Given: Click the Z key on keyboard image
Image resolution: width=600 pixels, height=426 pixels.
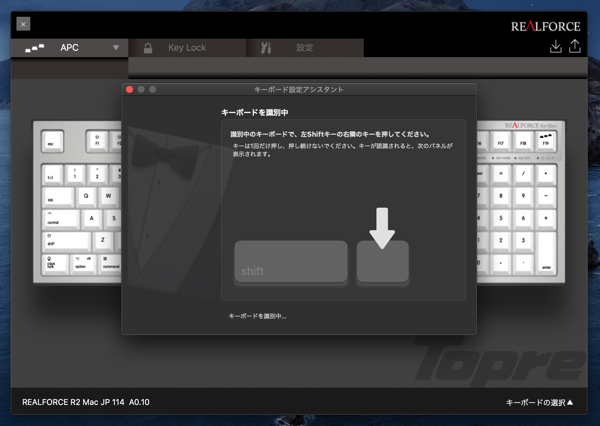Looking at the screenshot, I should point(103,241).
